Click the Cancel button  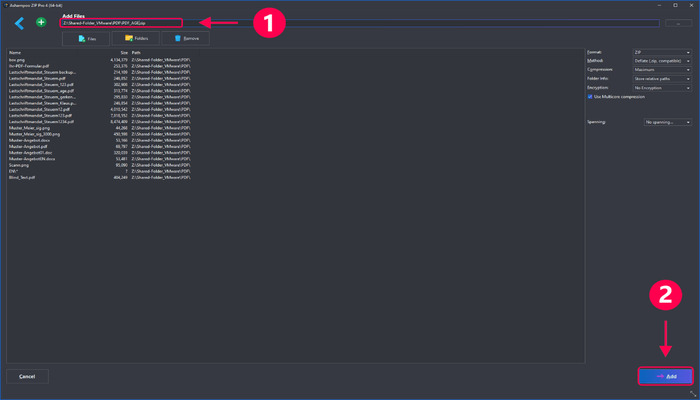[x=27, y=376]
